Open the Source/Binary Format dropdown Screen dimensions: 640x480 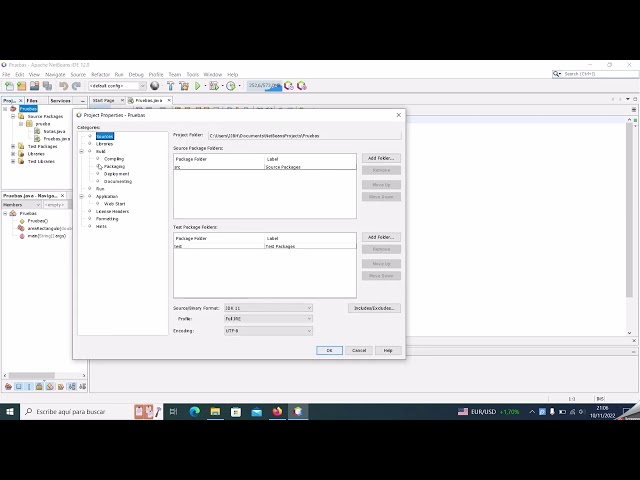click(x=269, y=308)
